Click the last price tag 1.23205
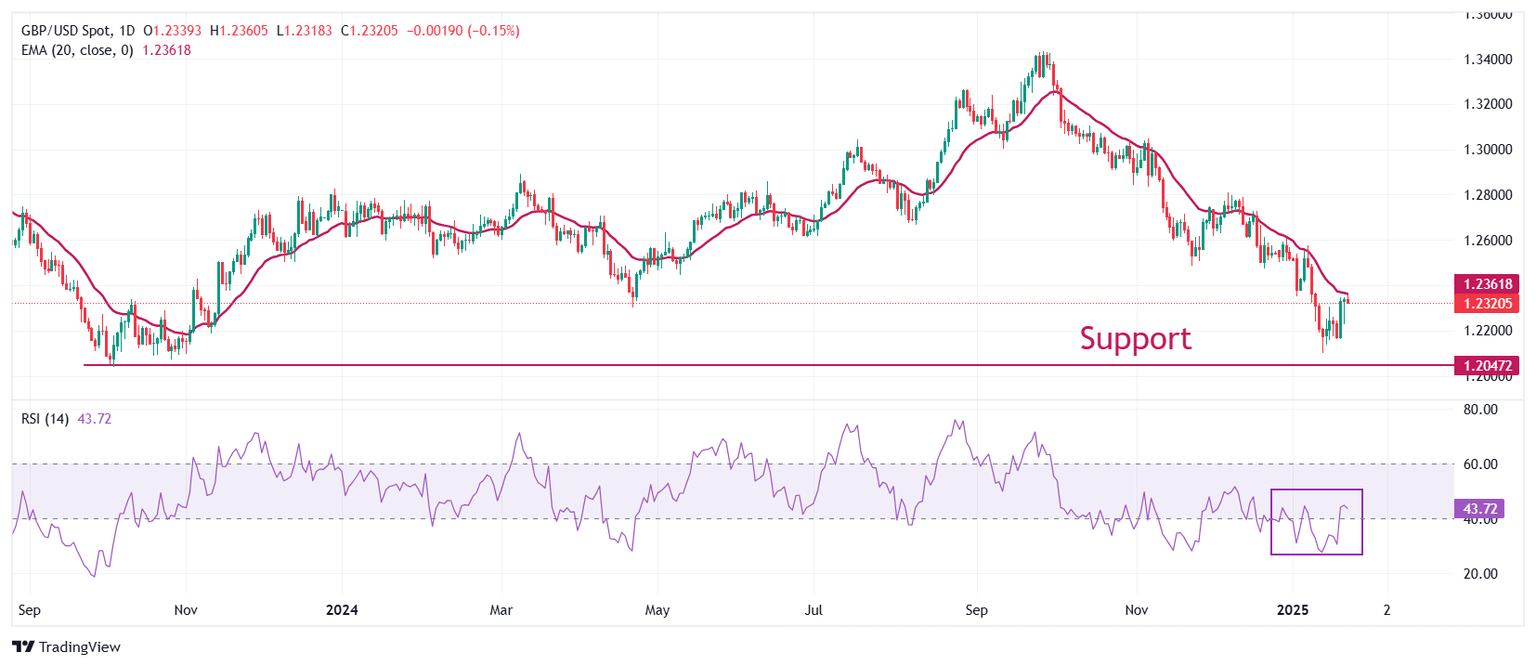Viewport: 1536px width, 667px height. coord(1487,304)
